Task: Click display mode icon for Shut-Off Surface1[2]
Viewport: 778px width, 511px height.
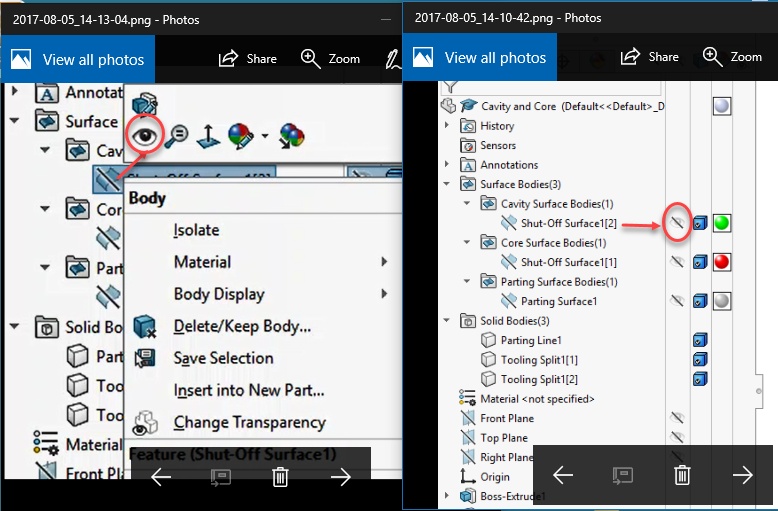Action: (700, 223)
